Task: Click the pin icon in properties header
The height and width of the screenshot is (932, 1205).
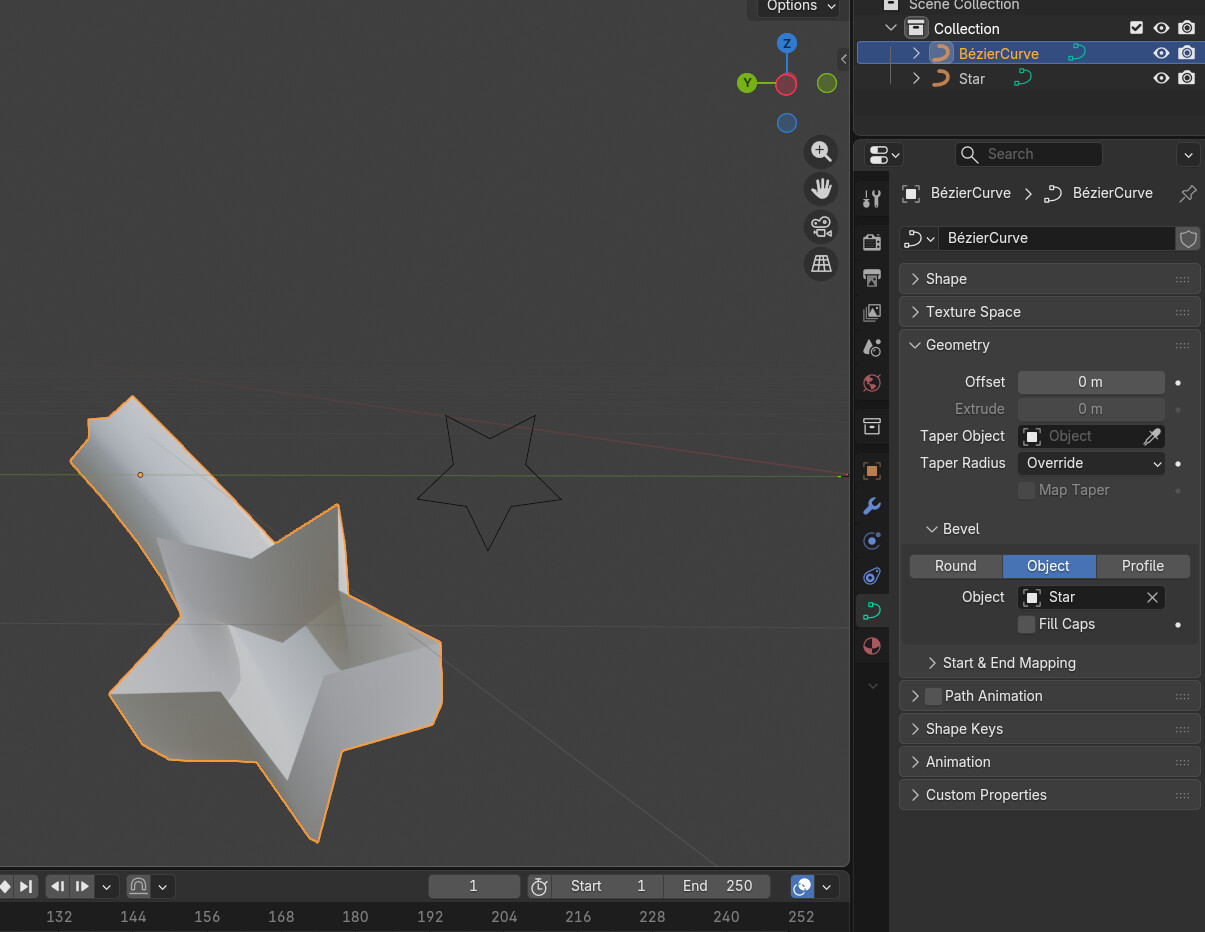Action: click(x=1188, y=193)
